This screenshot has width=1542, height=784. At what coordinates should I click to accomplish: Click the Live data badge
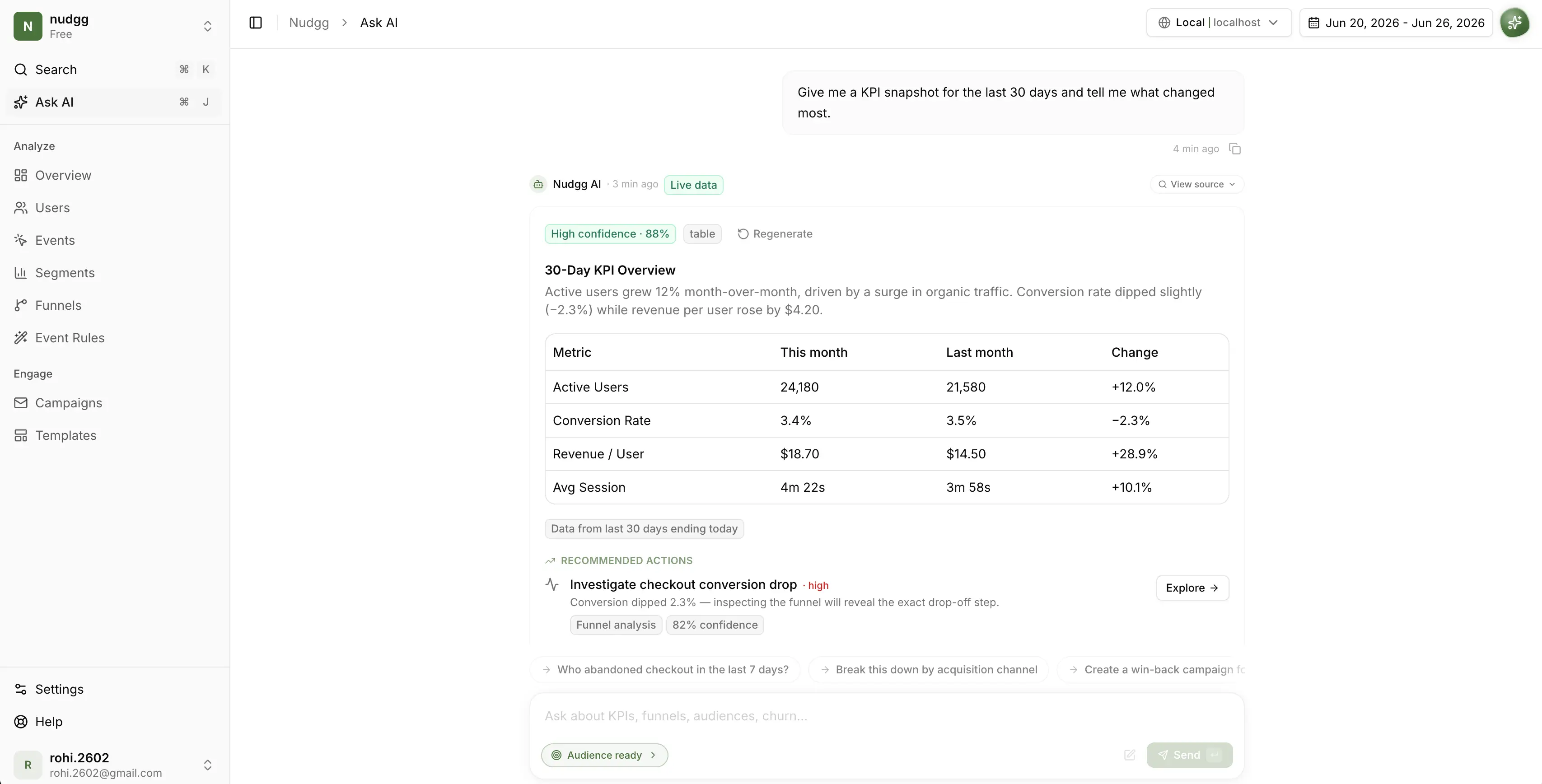coord(693,185)
